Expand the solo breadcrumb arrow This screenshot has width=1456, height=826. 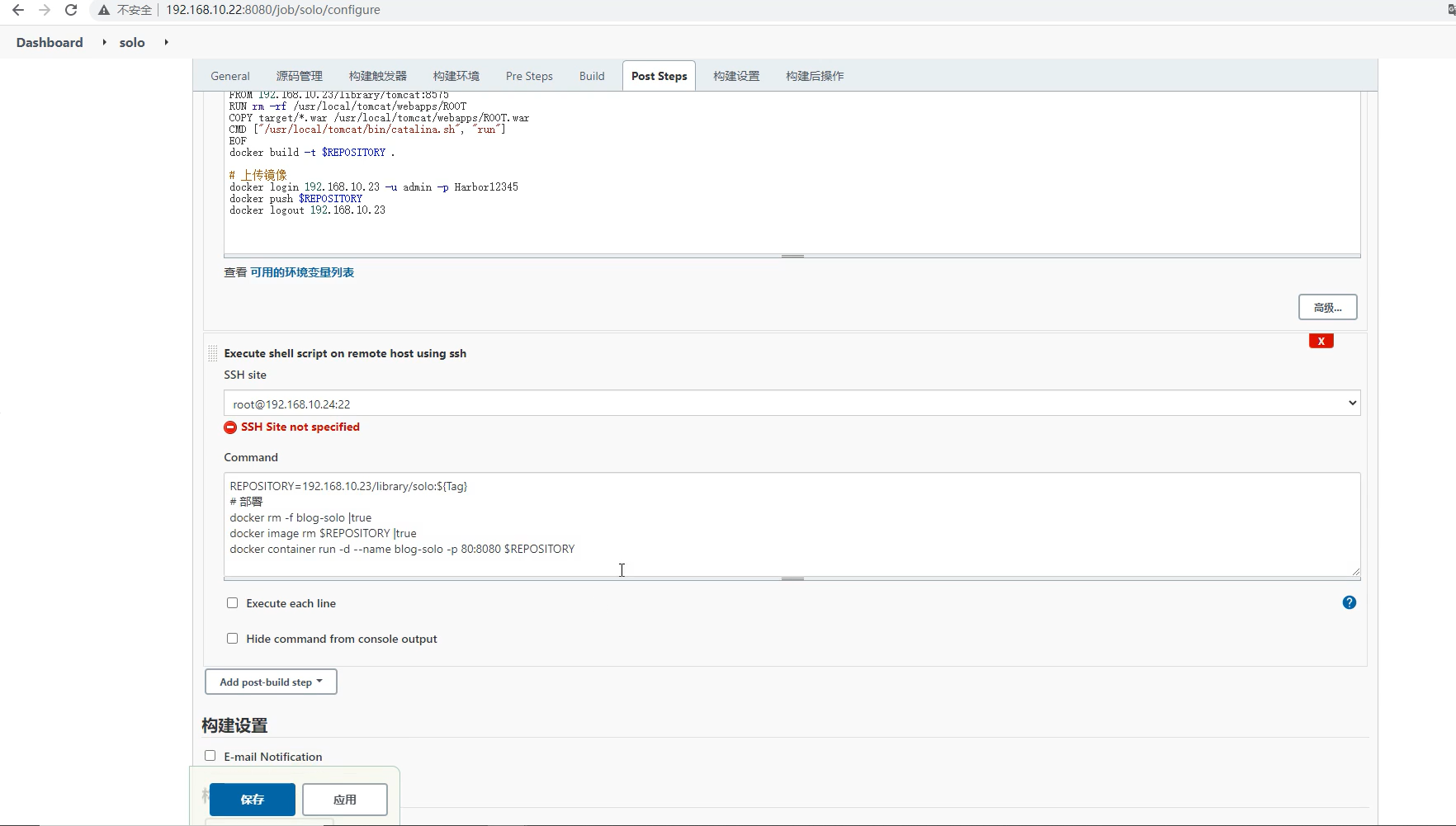166,42
